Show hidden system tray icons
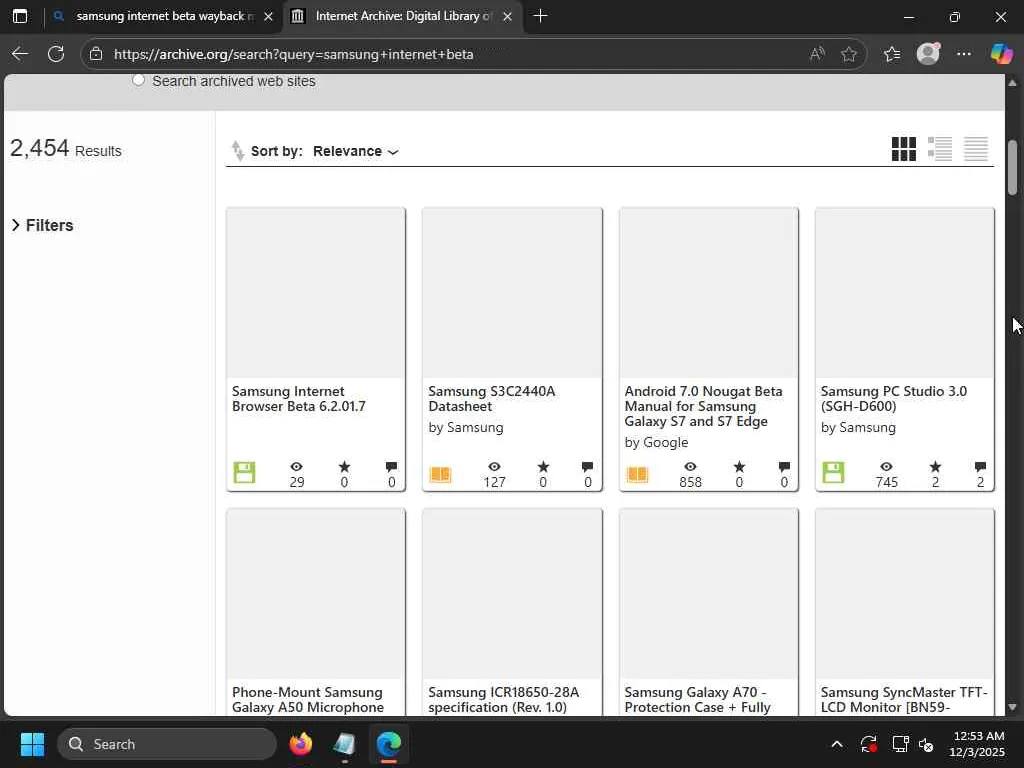This screenshot has width=1024, height=768. 837,744
